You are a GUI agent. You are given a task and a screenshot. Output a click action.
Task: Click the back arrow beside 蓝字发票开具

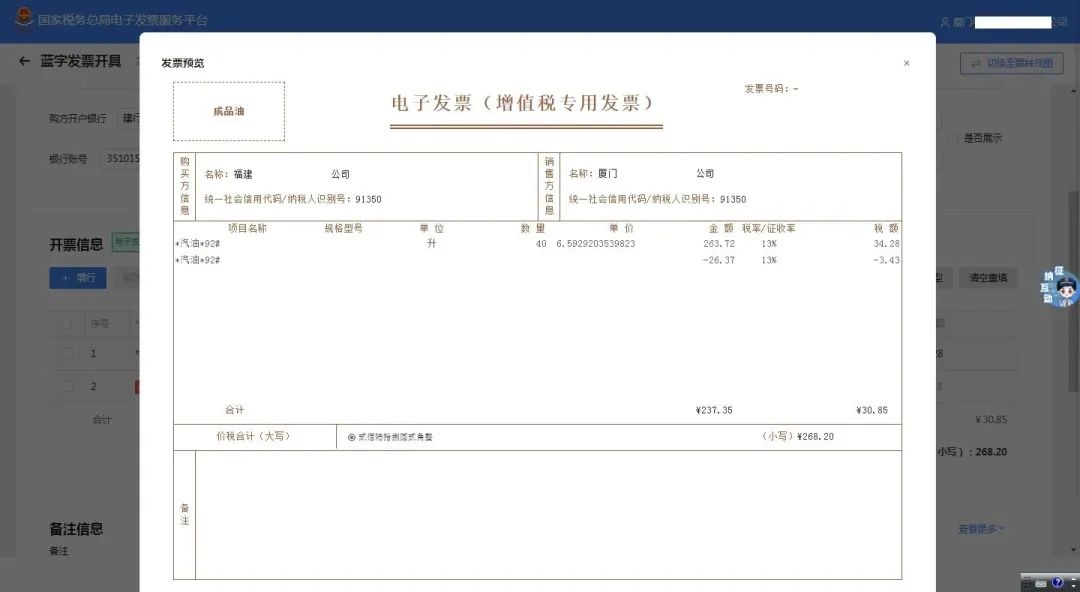25,61
